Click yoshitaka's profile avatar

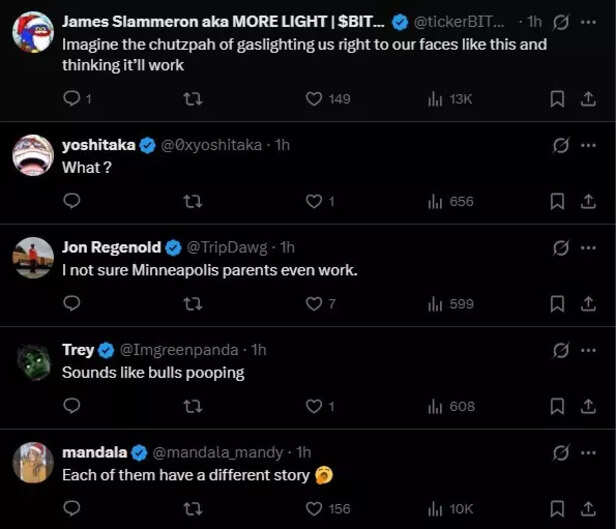(x=33, y=155)
